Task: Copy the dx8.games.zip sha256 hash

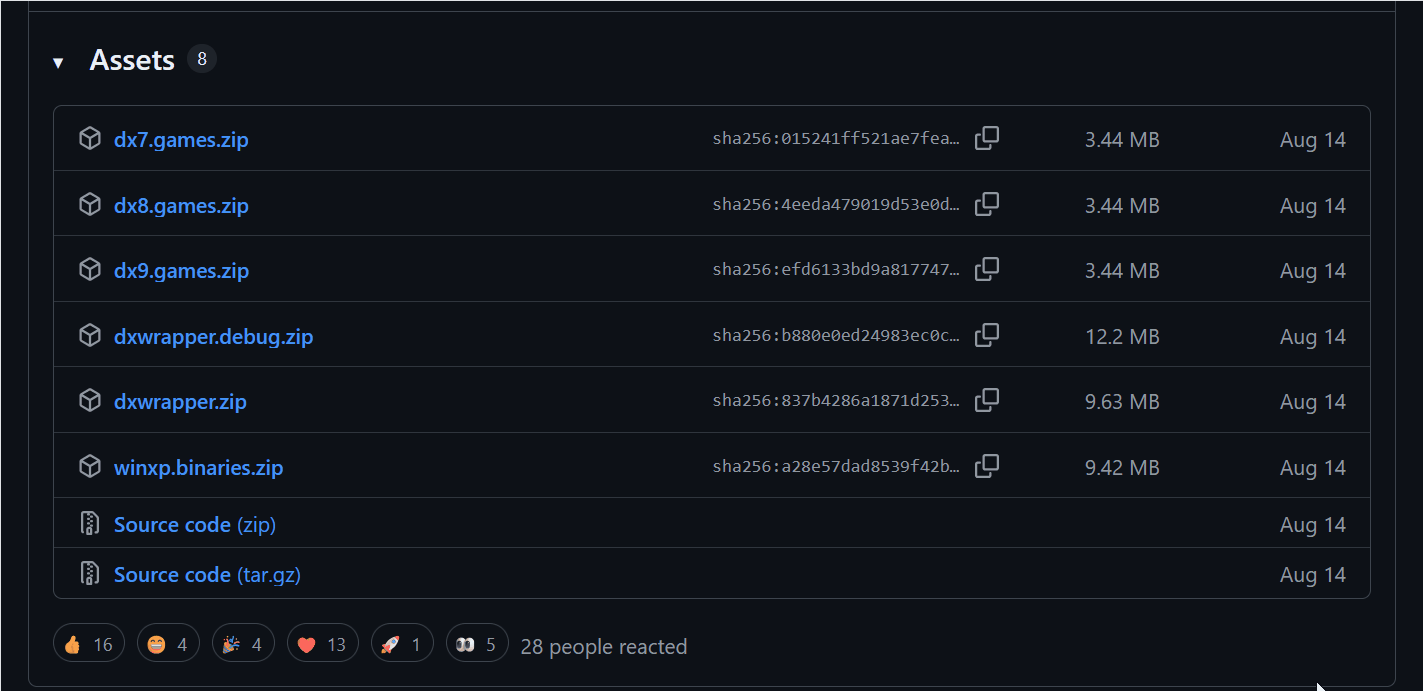Action: pos(987,205)
